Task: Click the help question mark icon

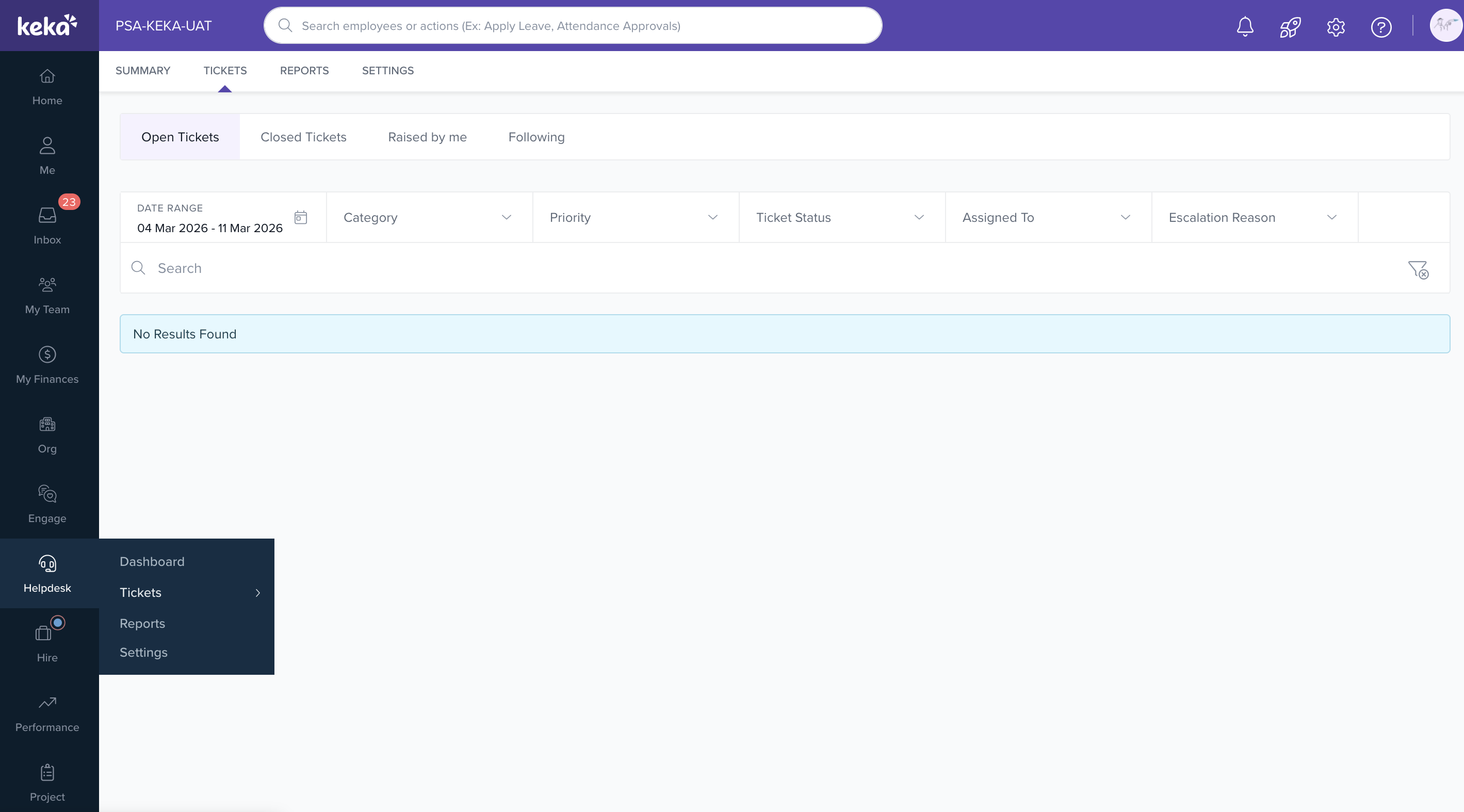Action: 1380,26
